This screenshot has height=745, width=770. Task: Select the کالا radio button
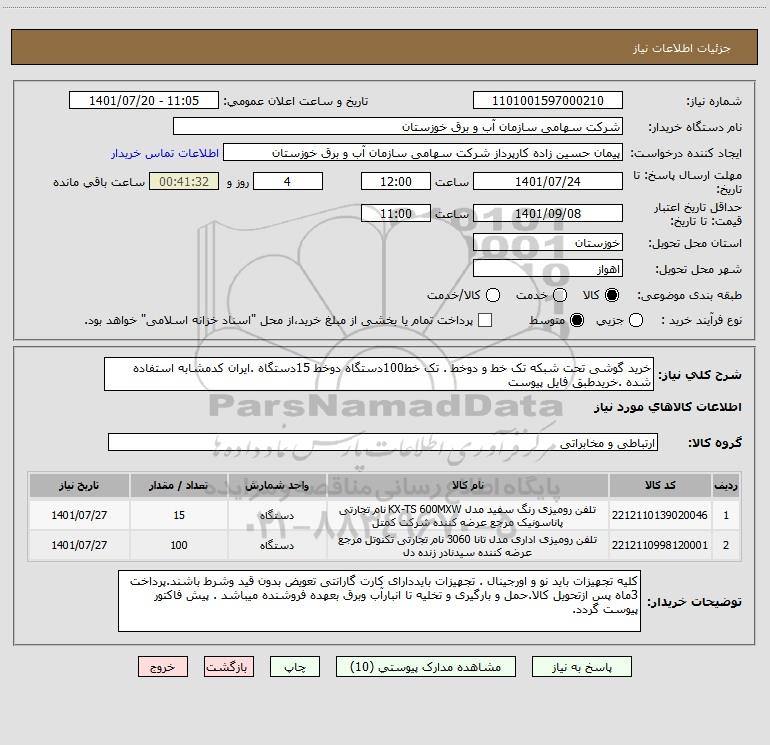(612, 295)
